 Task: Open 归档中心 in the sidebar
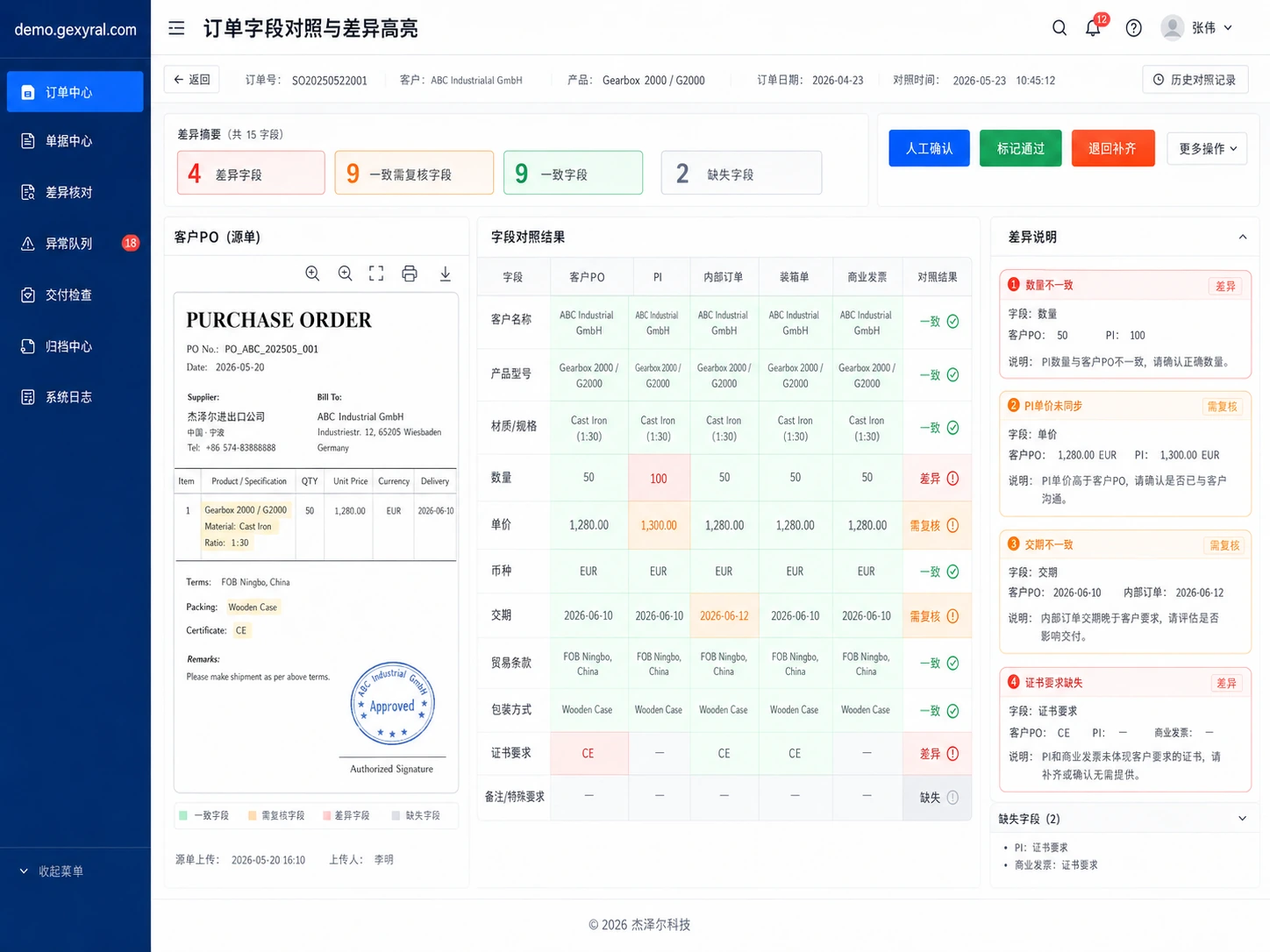click(x=75, y=346)
